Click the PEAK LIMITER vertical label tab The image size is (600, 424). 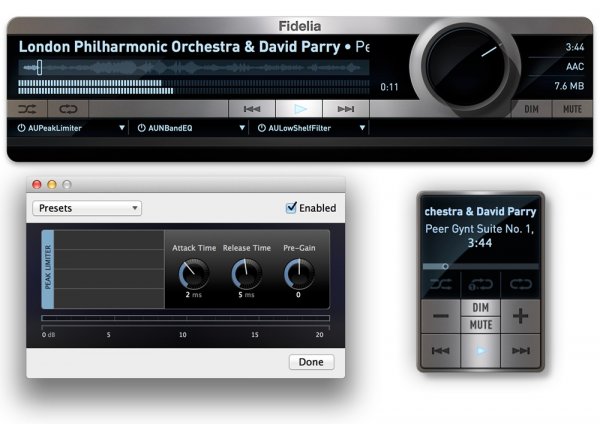(48, 269)
